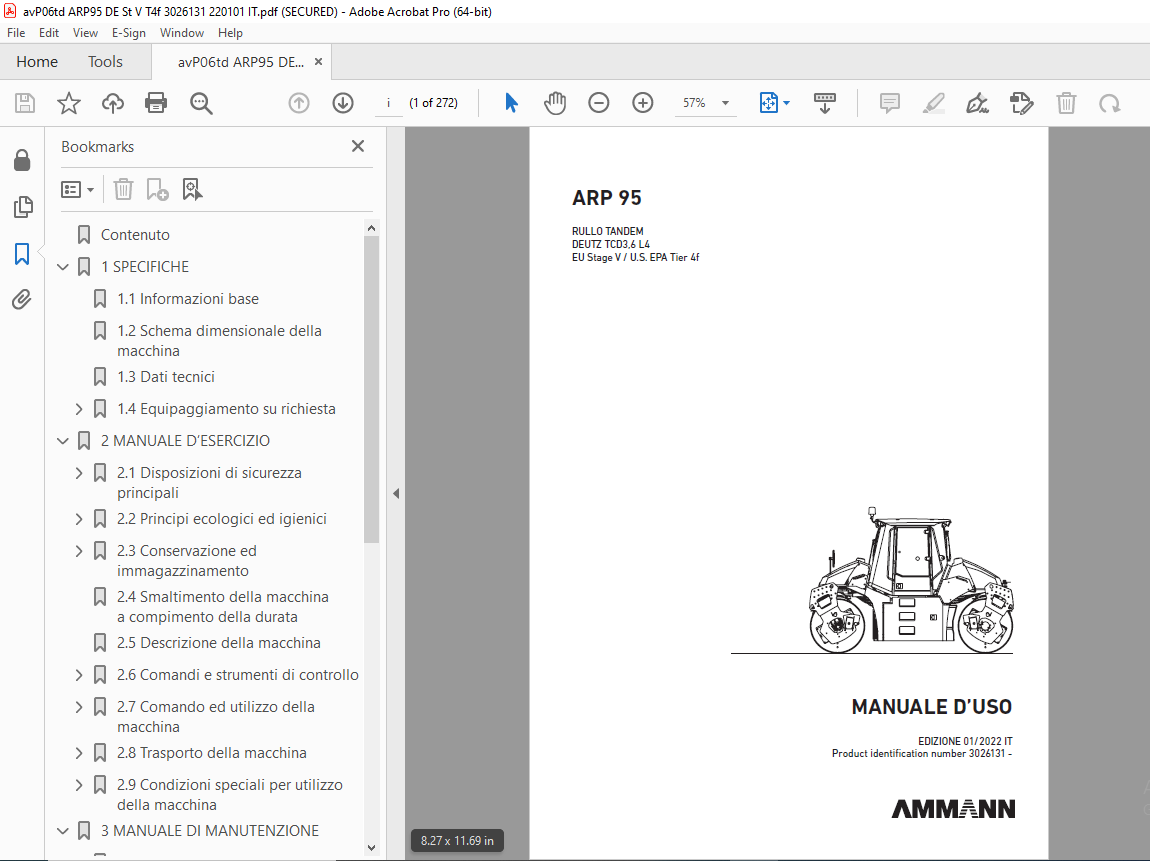Add file to starred favorites
The width and height of the screenshot is (1150, 861).
point(69,103)
